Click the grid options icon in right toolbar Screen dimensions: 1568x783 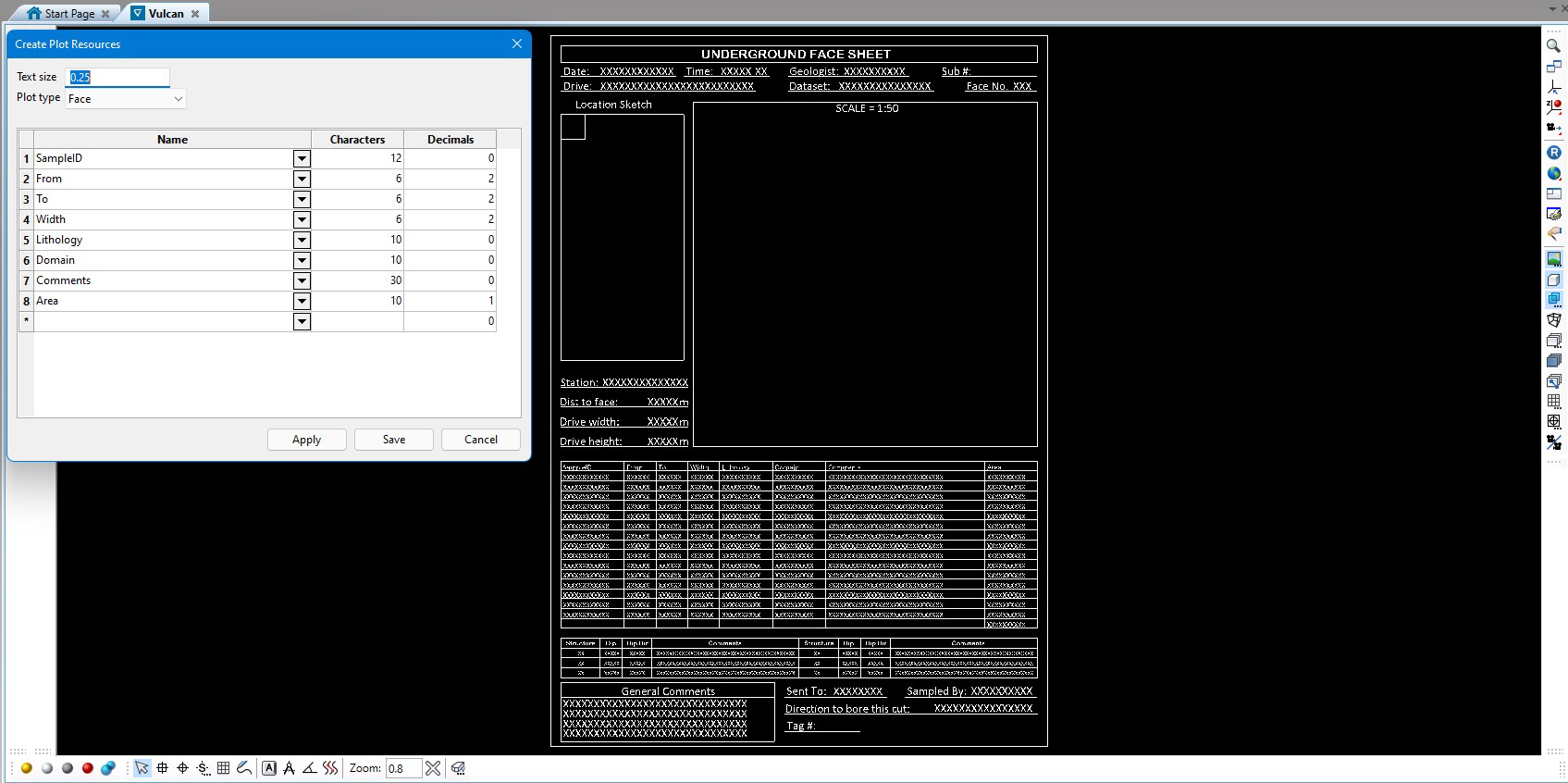[x=1554, y=401]
